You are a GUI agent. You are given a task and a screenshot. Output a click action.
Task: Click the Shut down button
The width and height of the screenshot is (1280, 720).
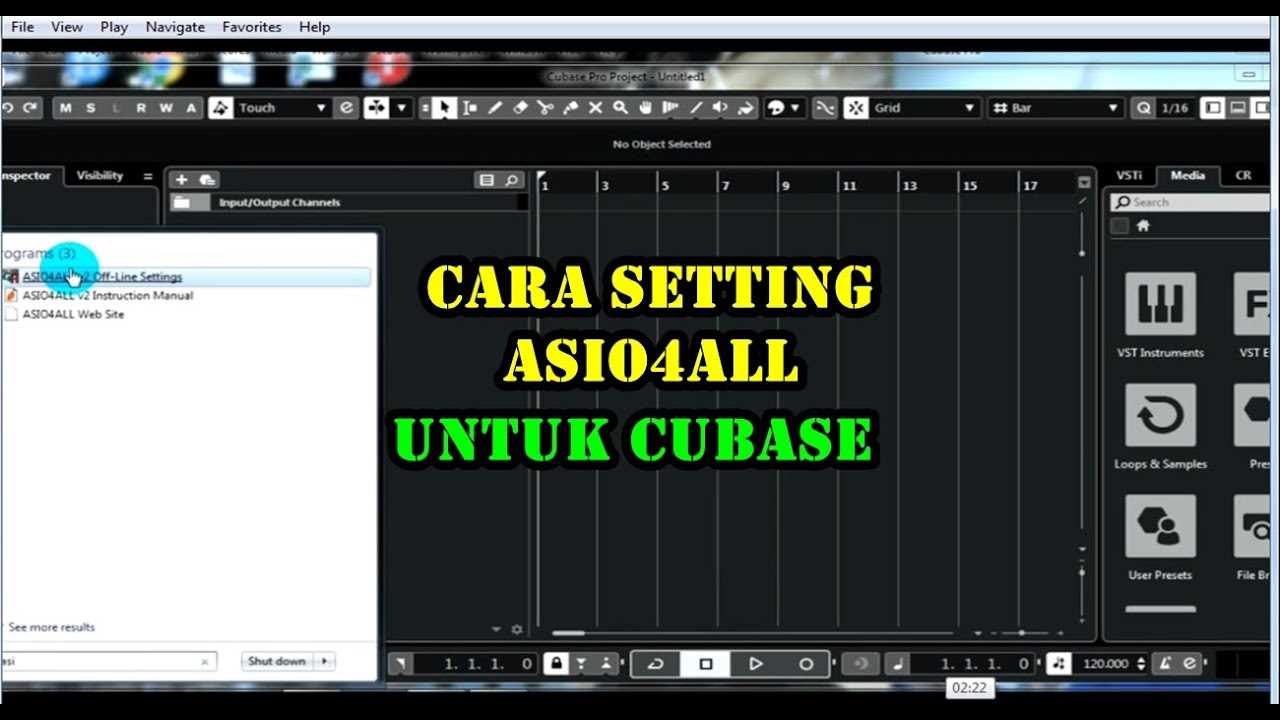[277, 661]
